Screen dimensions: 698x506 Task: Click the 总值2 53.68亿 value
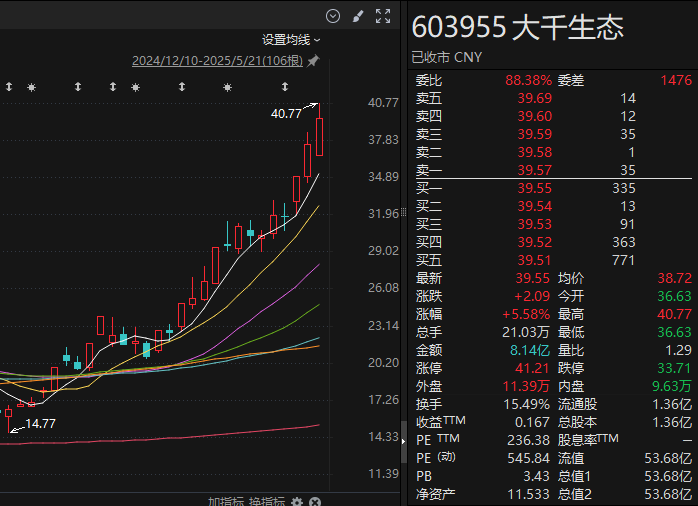668,494
